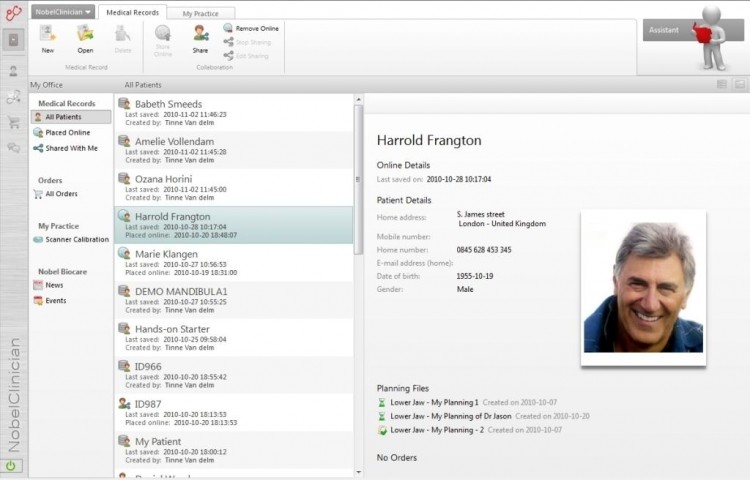Select the office module sidebar icon
Image resolution: width=750 pixels, height=480 pixels.
(x=13, y=40)
